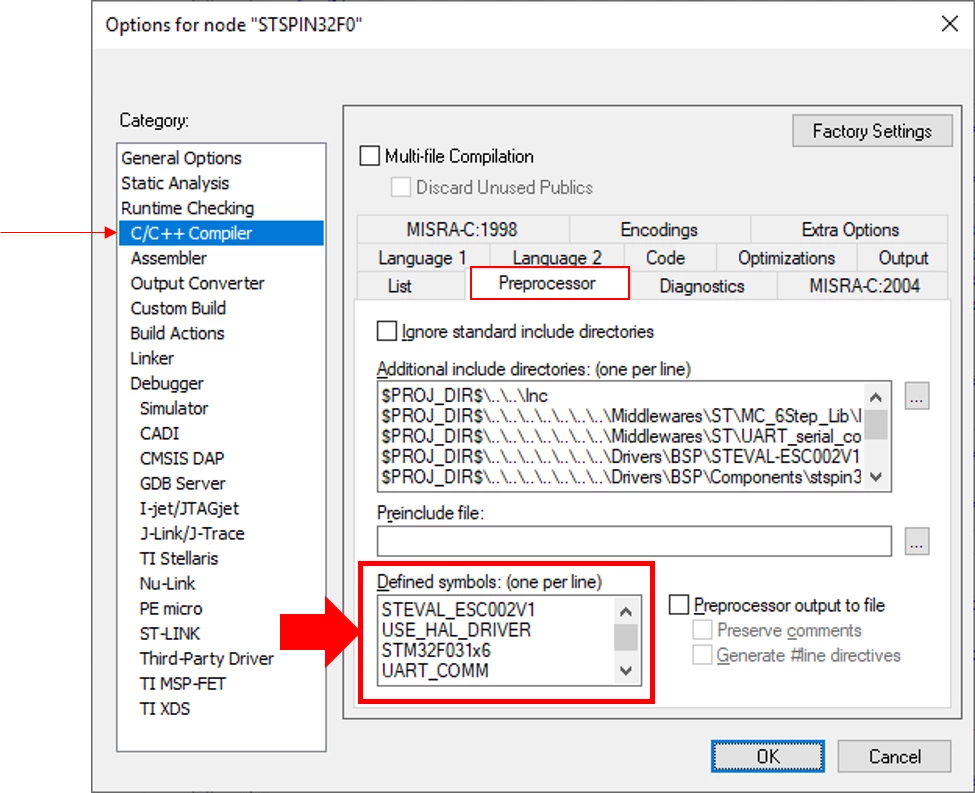The image size is (975, 793).
Task: Click the STM32F031x6 defined symbol
Action: 436,651
